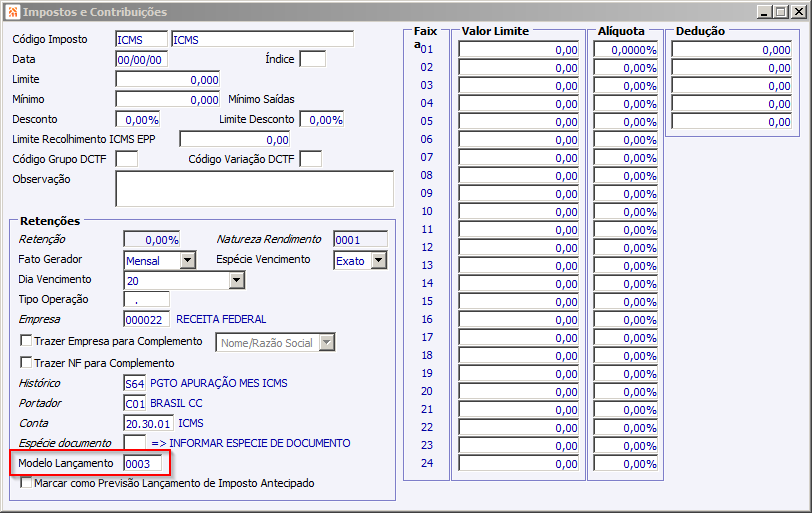The width and height of the screenshot is (812, 513).
Task: Click the Alíquota field for Faixa 05
Action: pyautogui.click(x=626, y=122)
